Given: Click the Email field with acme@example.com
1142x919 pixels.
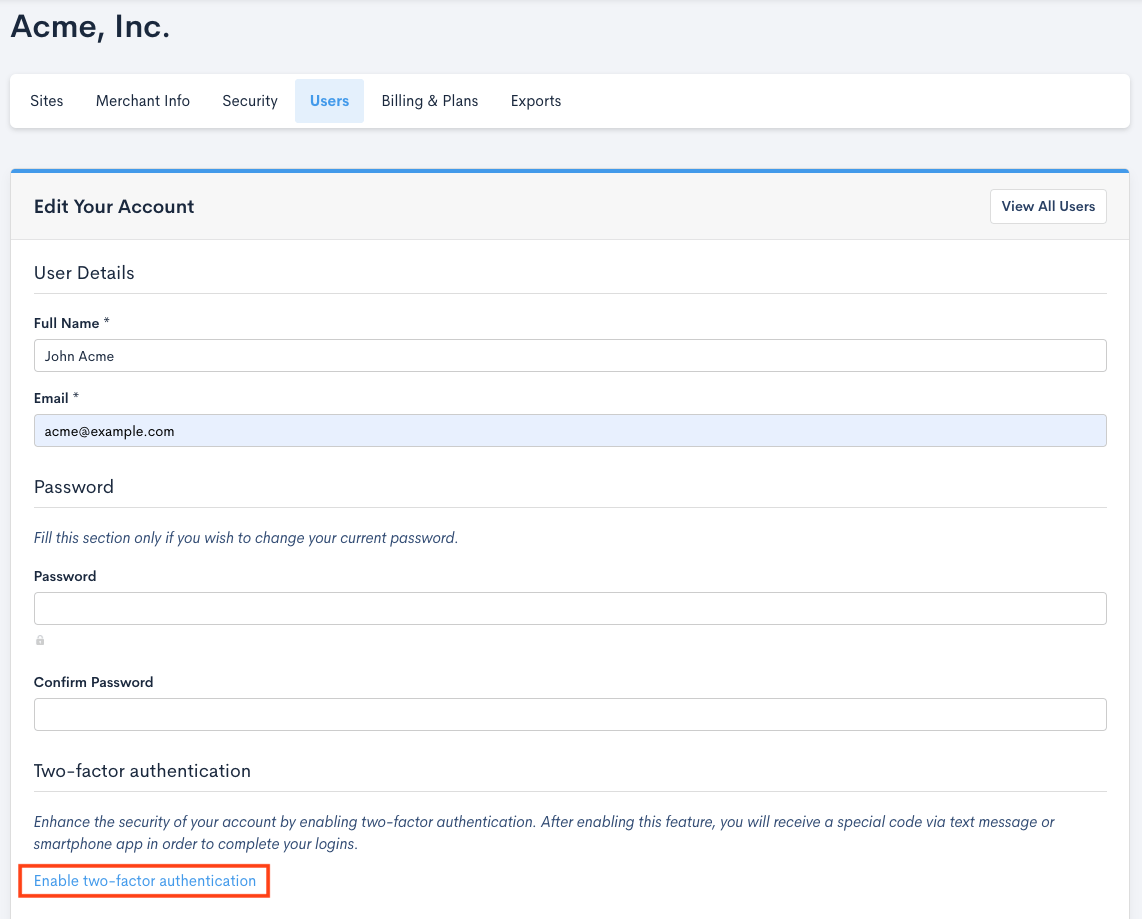Looking at the screenshot, I should coord(570,431).
